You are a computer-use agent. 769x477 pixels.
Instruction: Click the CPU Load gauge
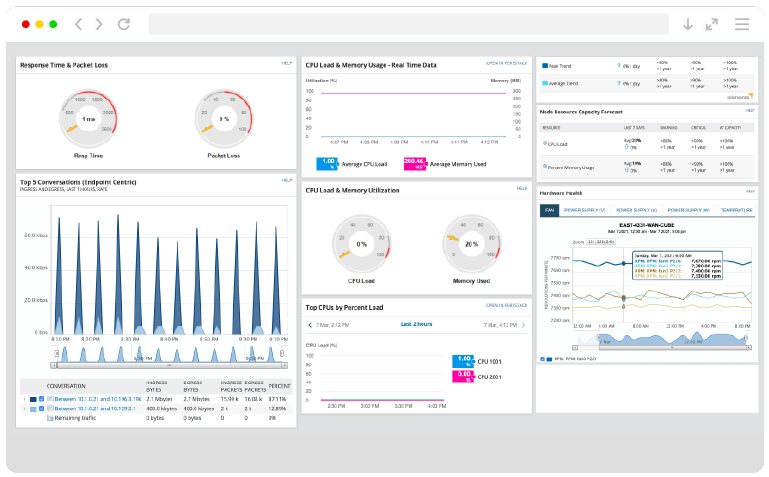361,244
